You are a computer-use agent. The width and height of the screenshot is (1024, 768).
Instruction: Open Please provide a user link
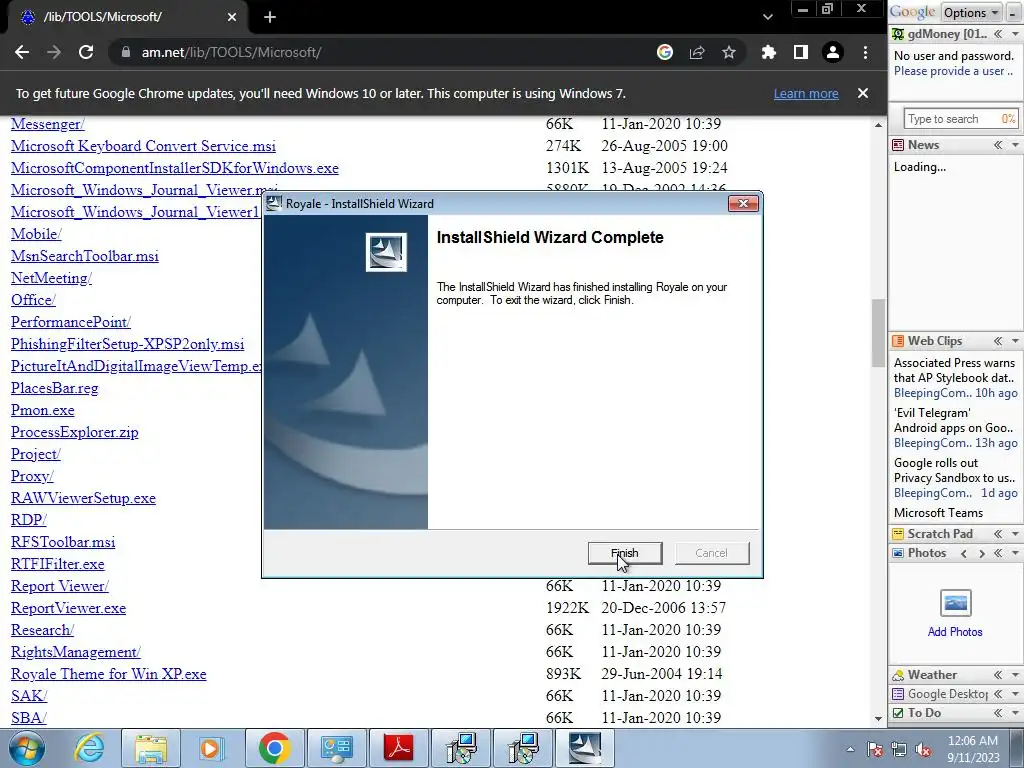(x=953, y=71)
